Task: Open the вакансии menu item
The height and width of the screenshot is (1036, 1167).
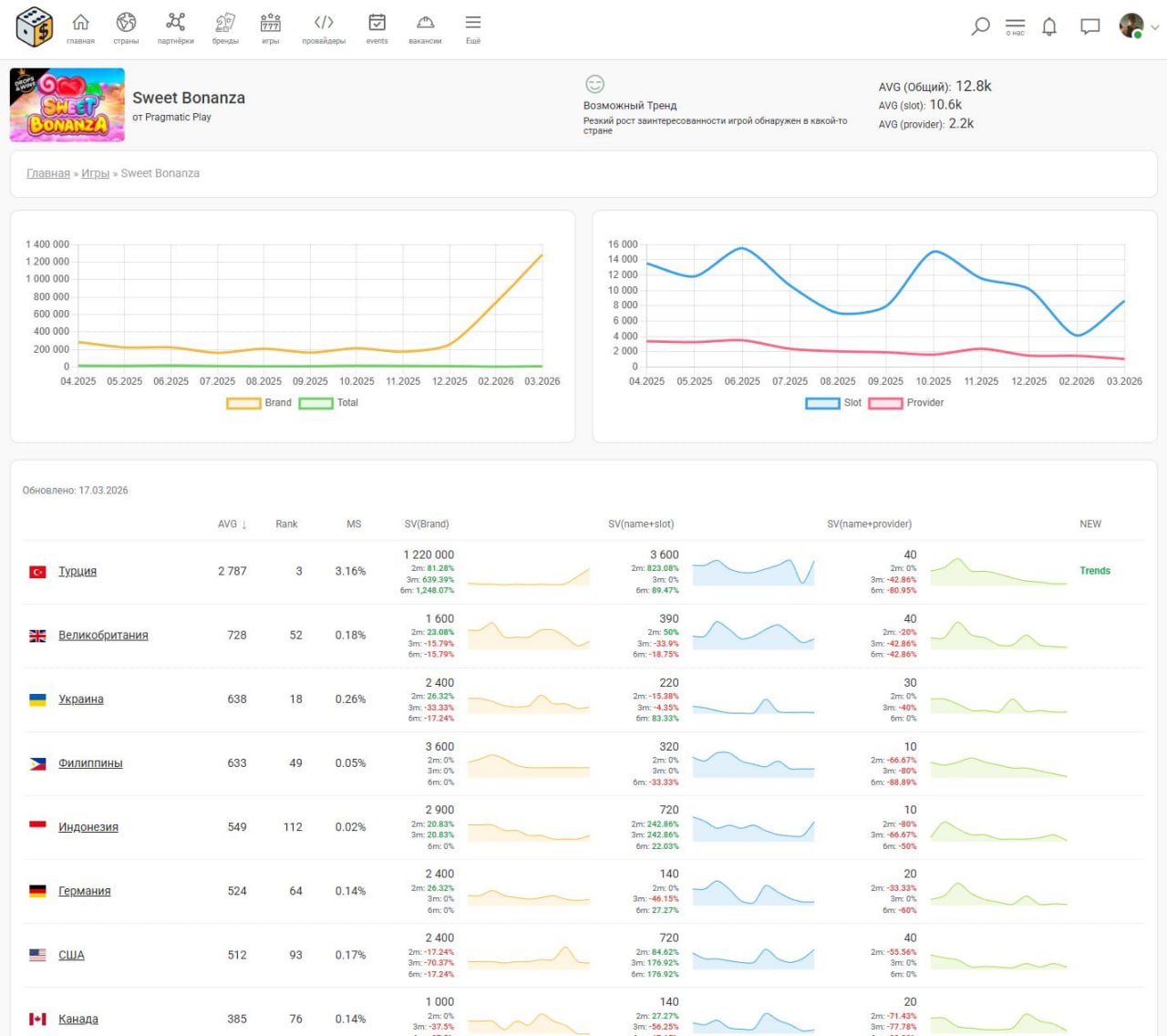Action: (x=425, y=27)
